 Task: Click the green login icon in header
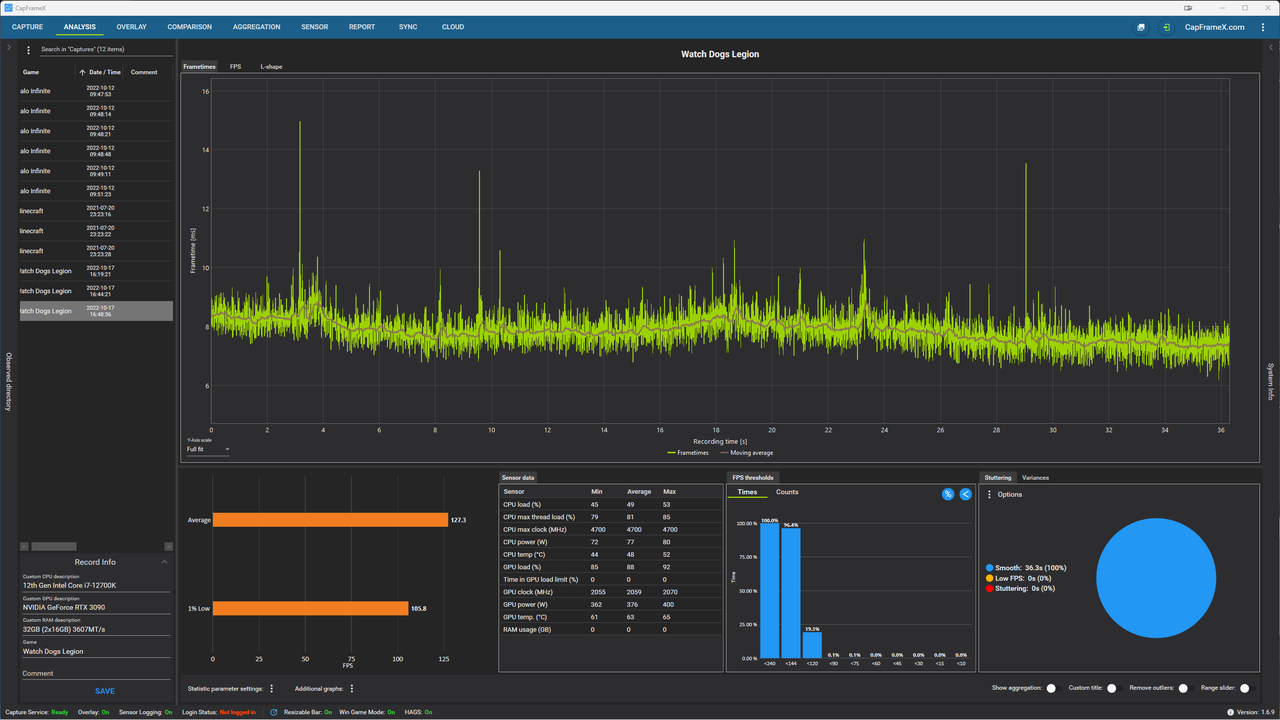pos(1166,27)
